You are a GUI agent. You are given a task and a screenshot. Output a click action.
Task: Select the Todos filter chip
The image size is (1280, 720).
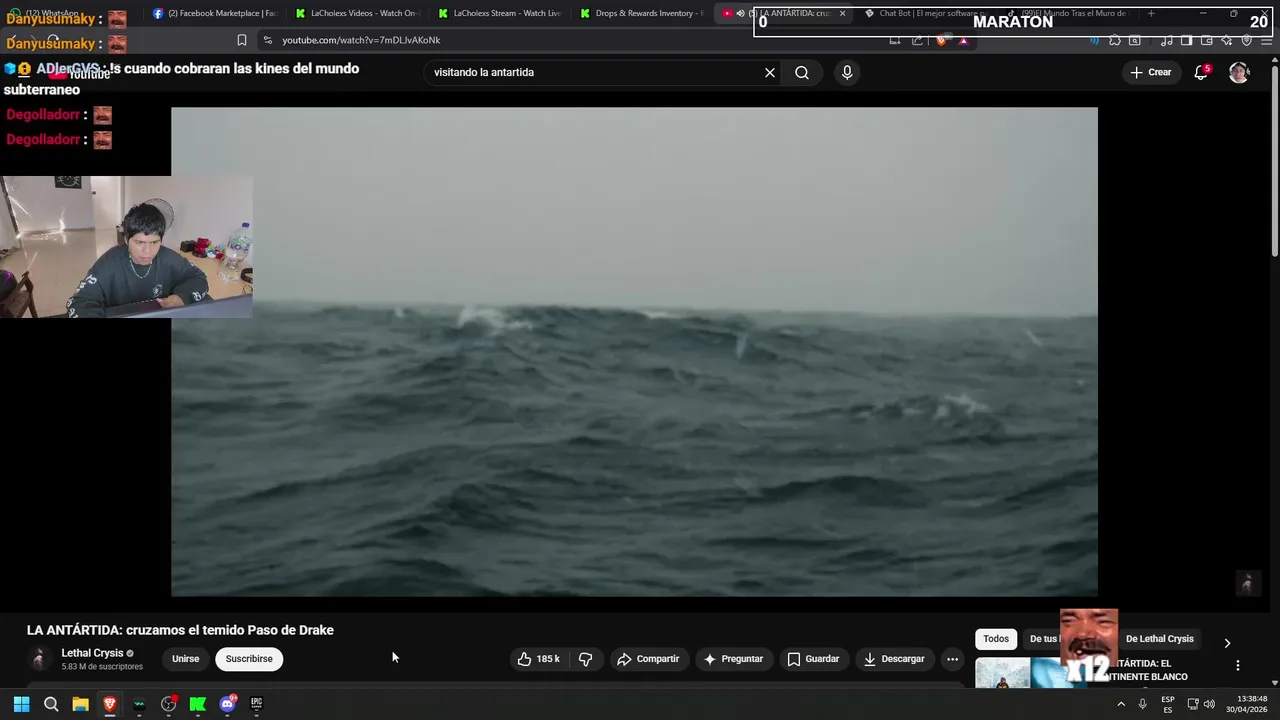pos(996,639)
